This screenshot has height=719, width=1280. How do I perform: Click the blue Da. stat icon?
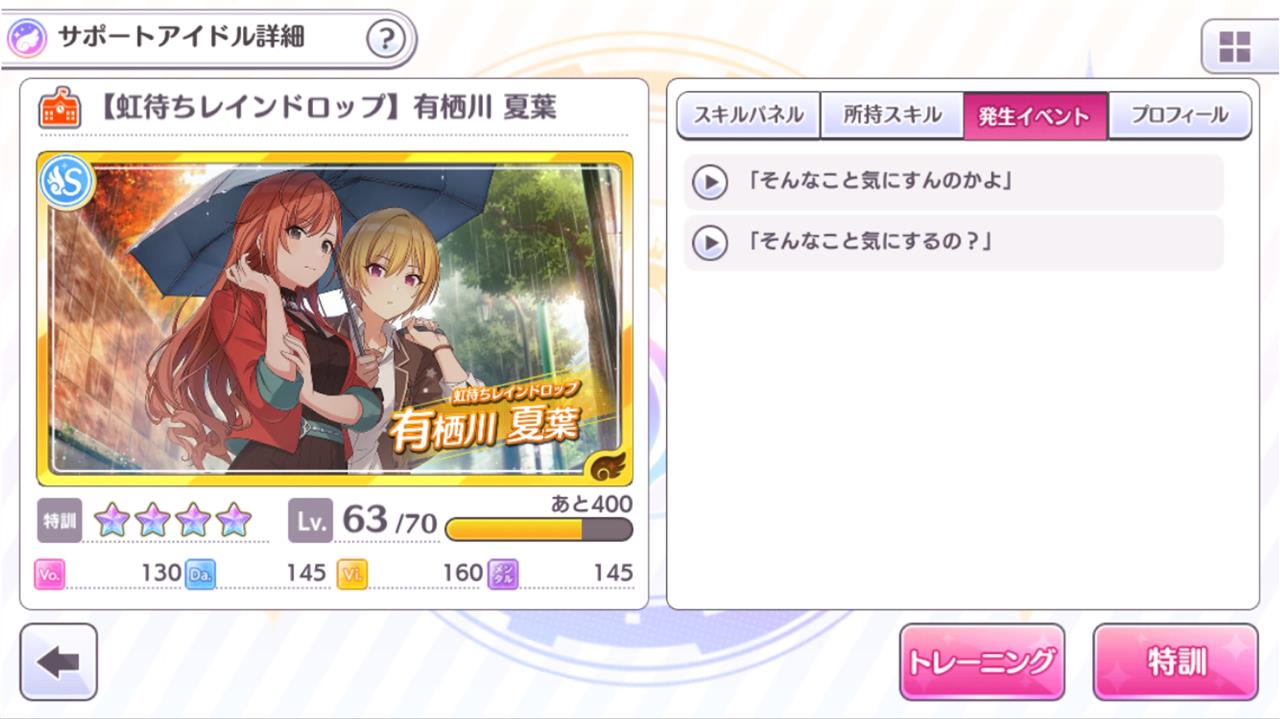(200, 573)
